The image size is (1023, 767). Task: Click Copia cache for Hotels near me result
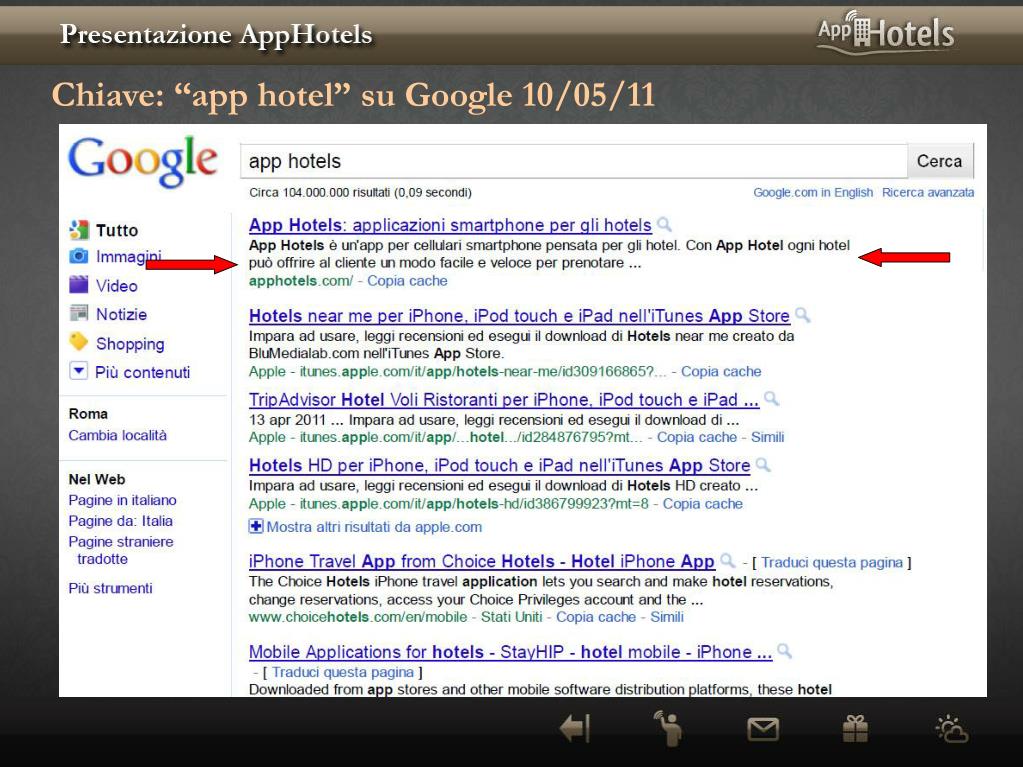tap(721, 372)
